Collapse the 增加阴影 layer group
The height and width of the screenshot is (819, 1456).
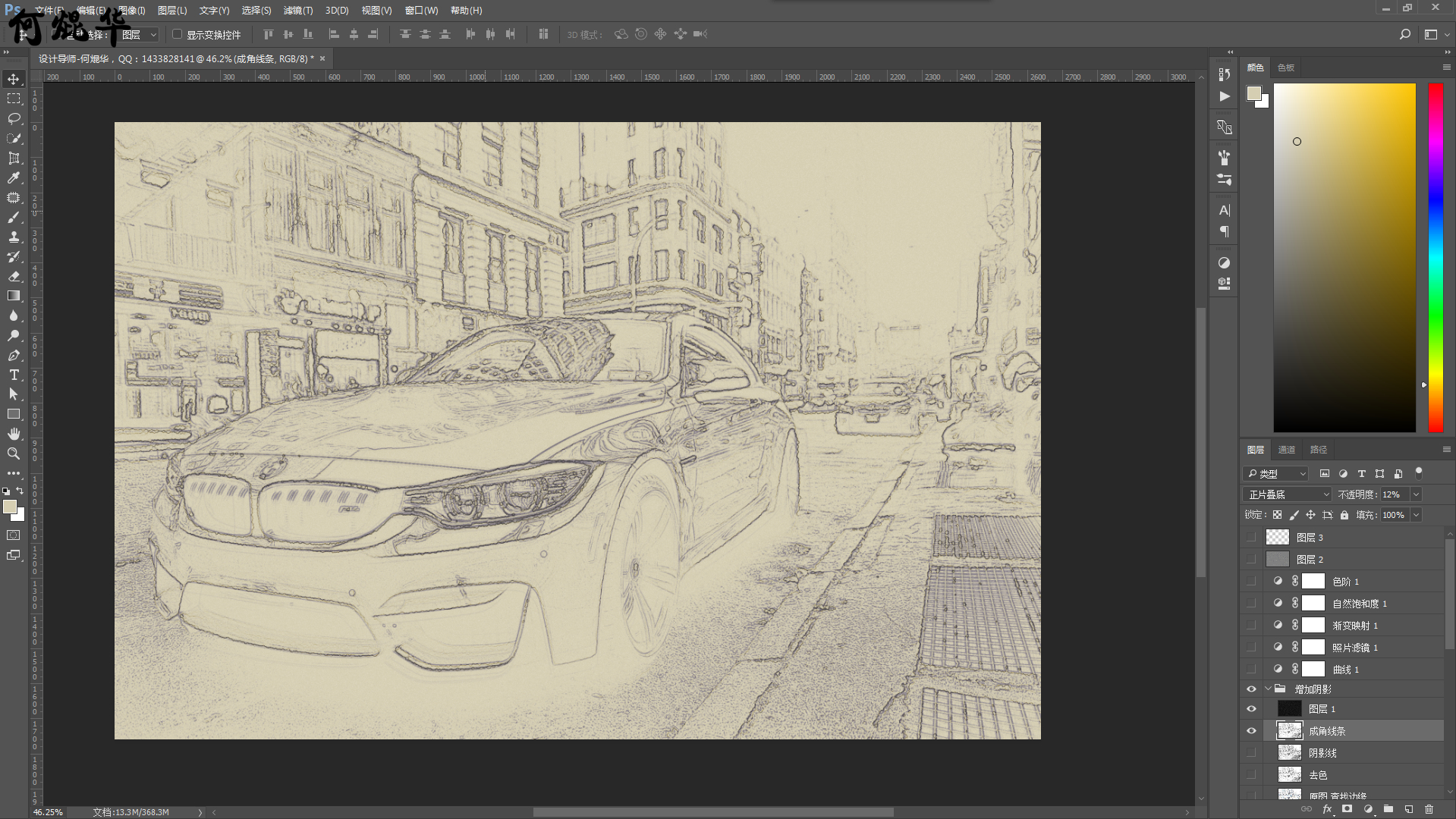(x=1268, y=689)
